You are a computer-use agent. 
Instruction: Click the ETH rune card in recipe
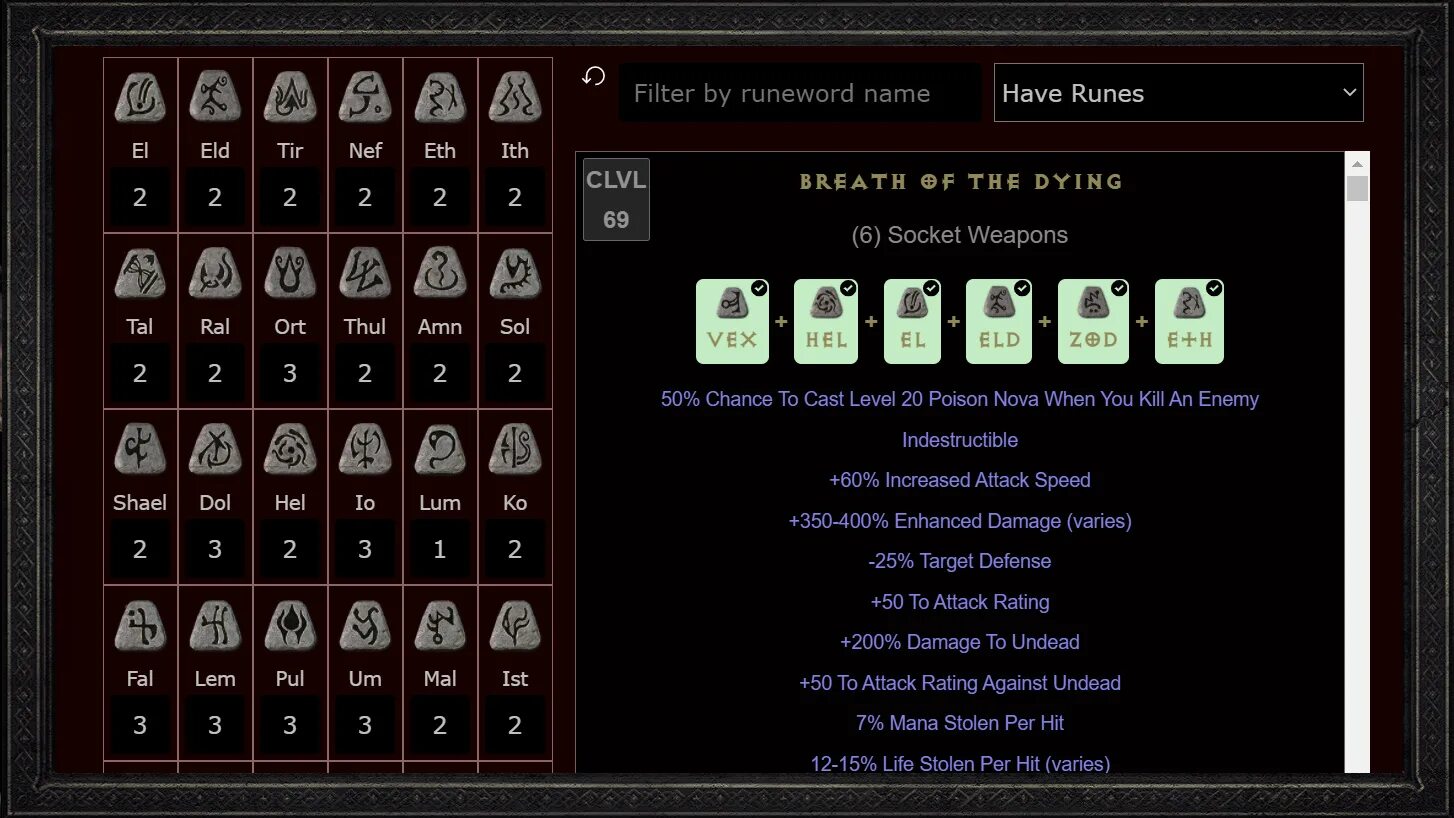(x=1189, y=321)
